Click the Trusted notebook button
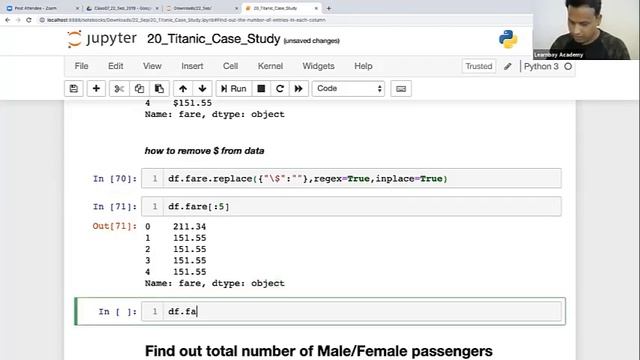Screen dimensions: 640x360 479,66
